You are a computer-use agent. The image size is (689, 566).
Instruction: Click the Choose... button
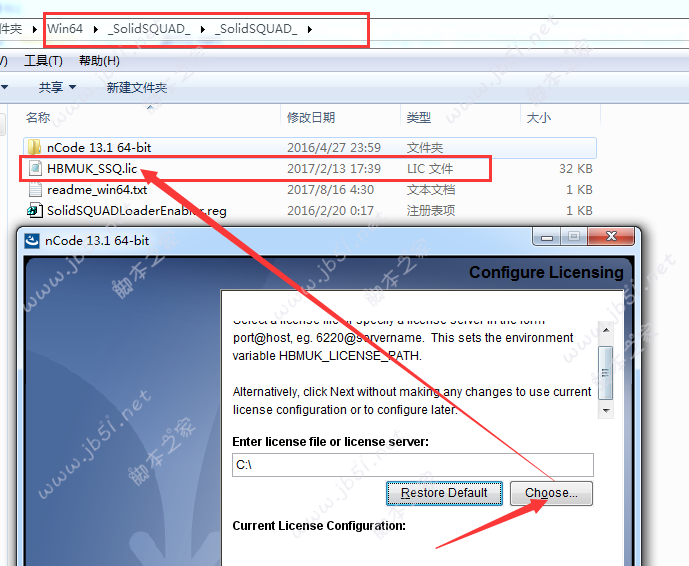(x=551, y=493)
